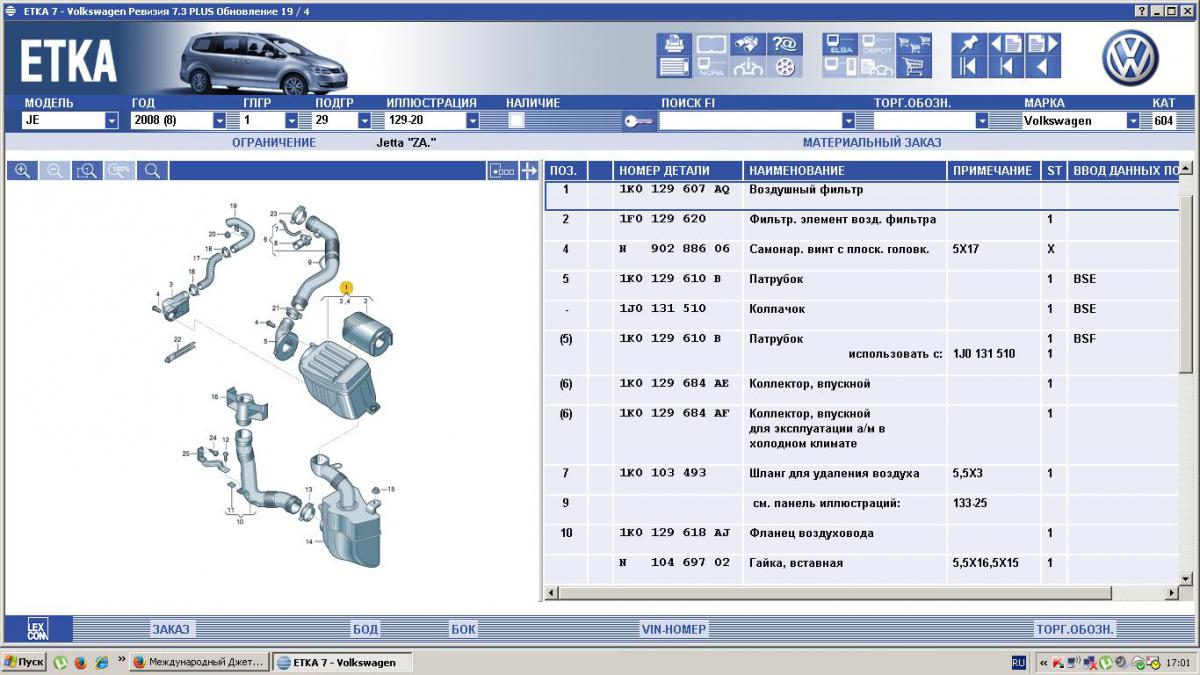Click the plain magnifier icon

click(153, 171)
